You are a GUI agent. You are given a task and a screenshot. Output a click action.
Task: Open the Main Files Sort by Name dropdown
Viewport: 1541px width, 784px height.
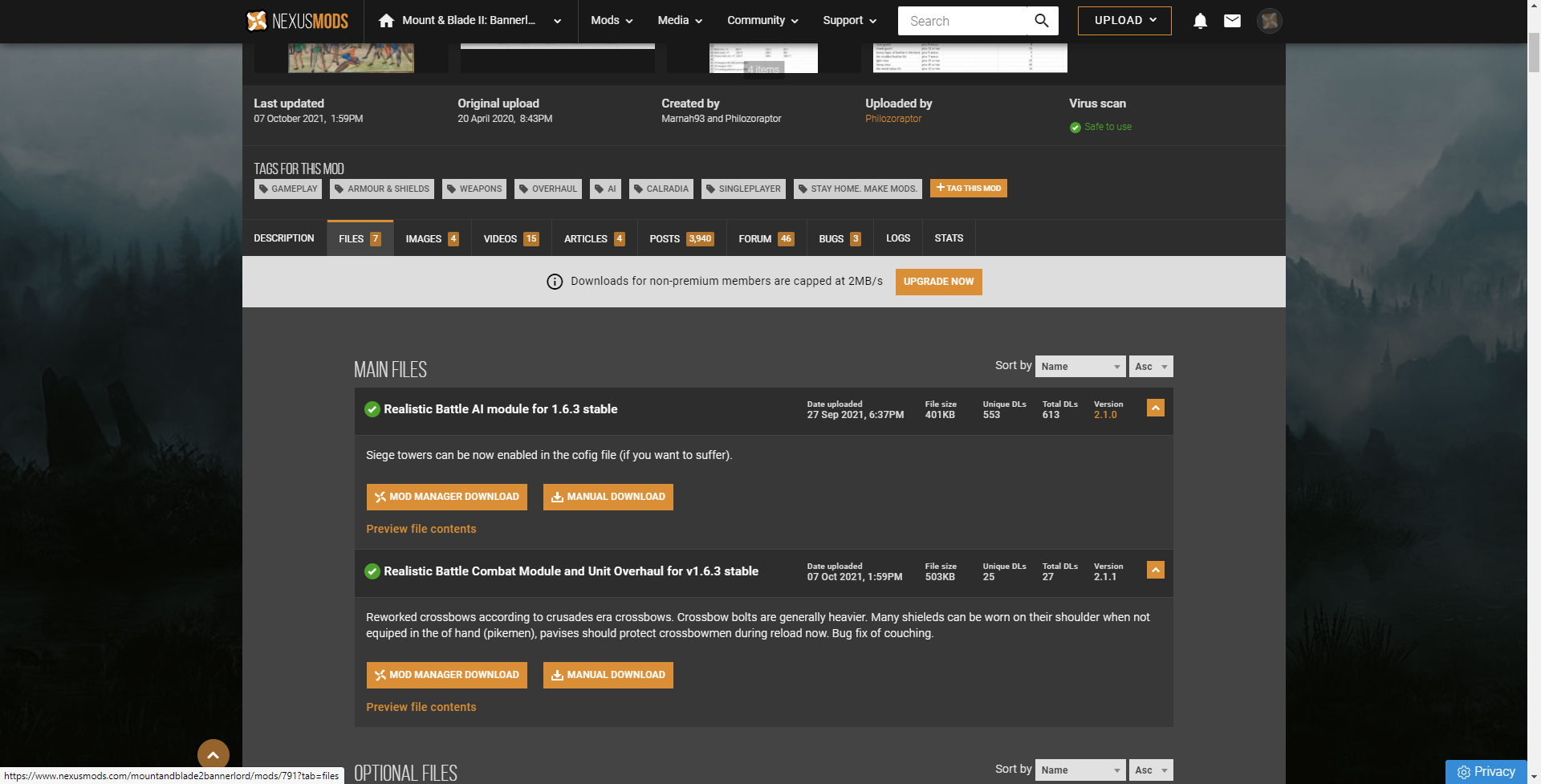1080,367
